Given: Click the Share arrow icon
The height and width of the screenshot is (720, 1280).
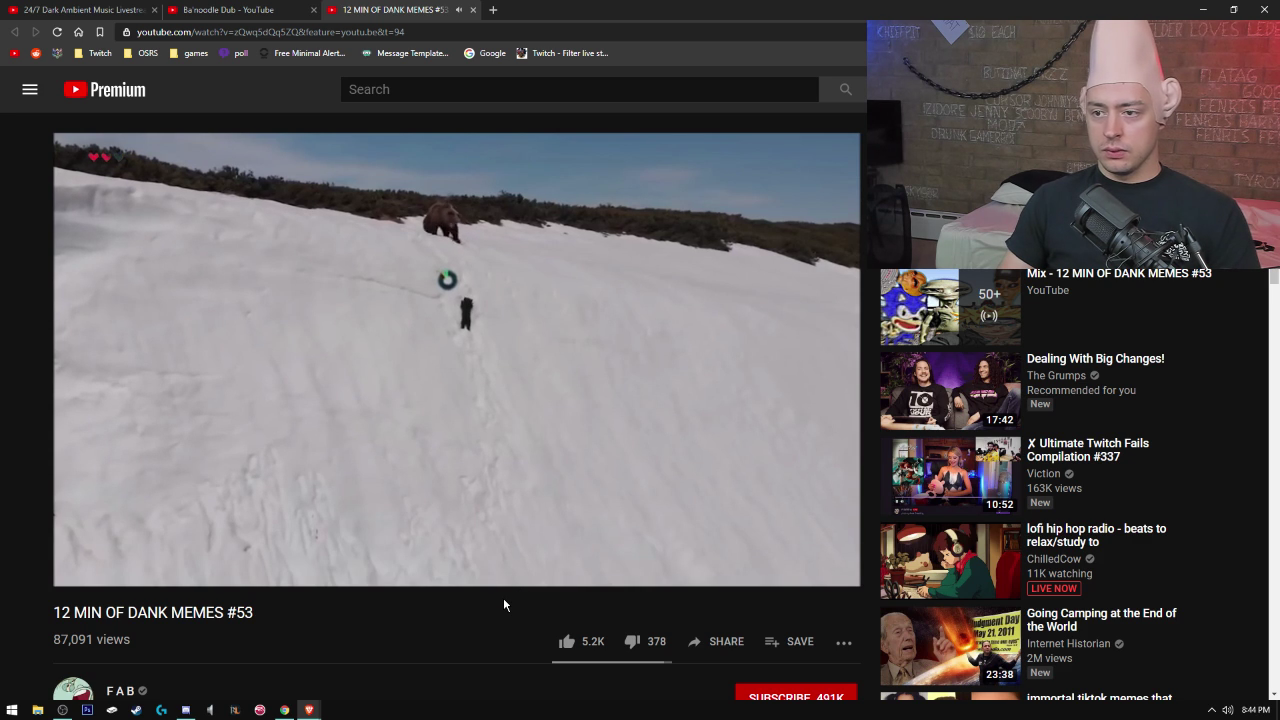Looking at the screenshot, I should click(694, 642).
